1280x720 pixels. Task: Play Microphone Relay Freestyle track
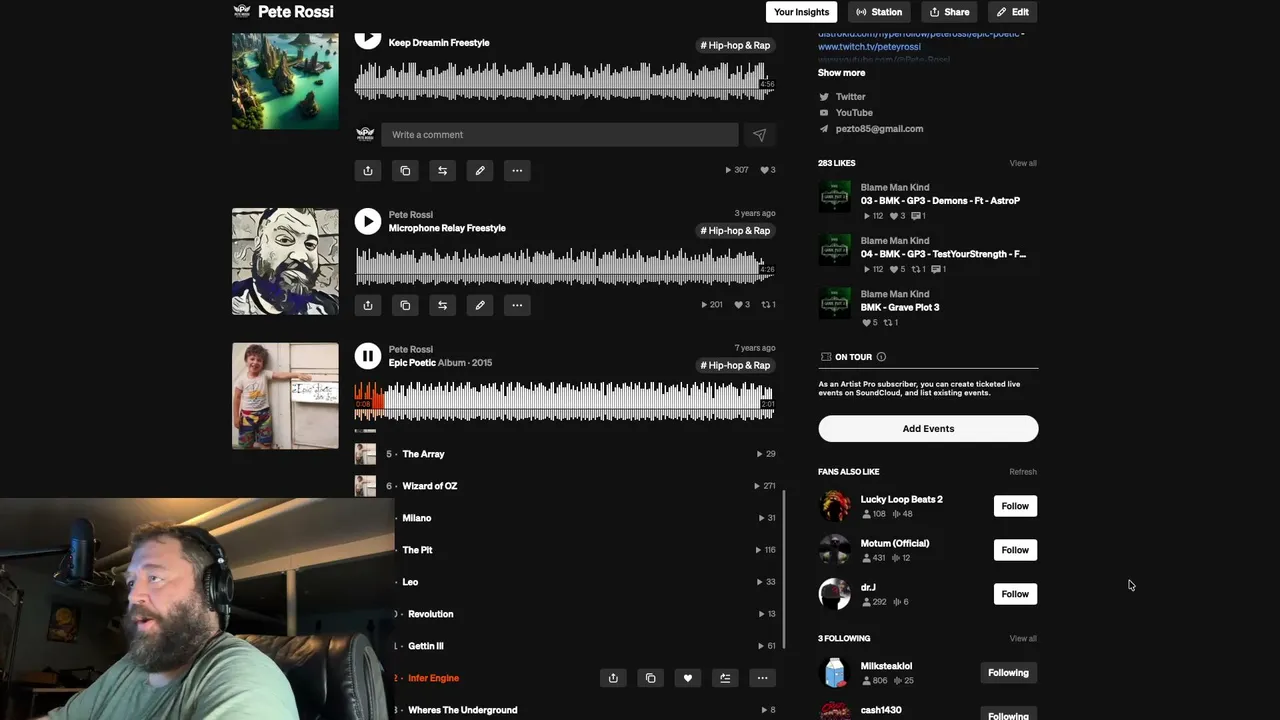click(368, 221)
